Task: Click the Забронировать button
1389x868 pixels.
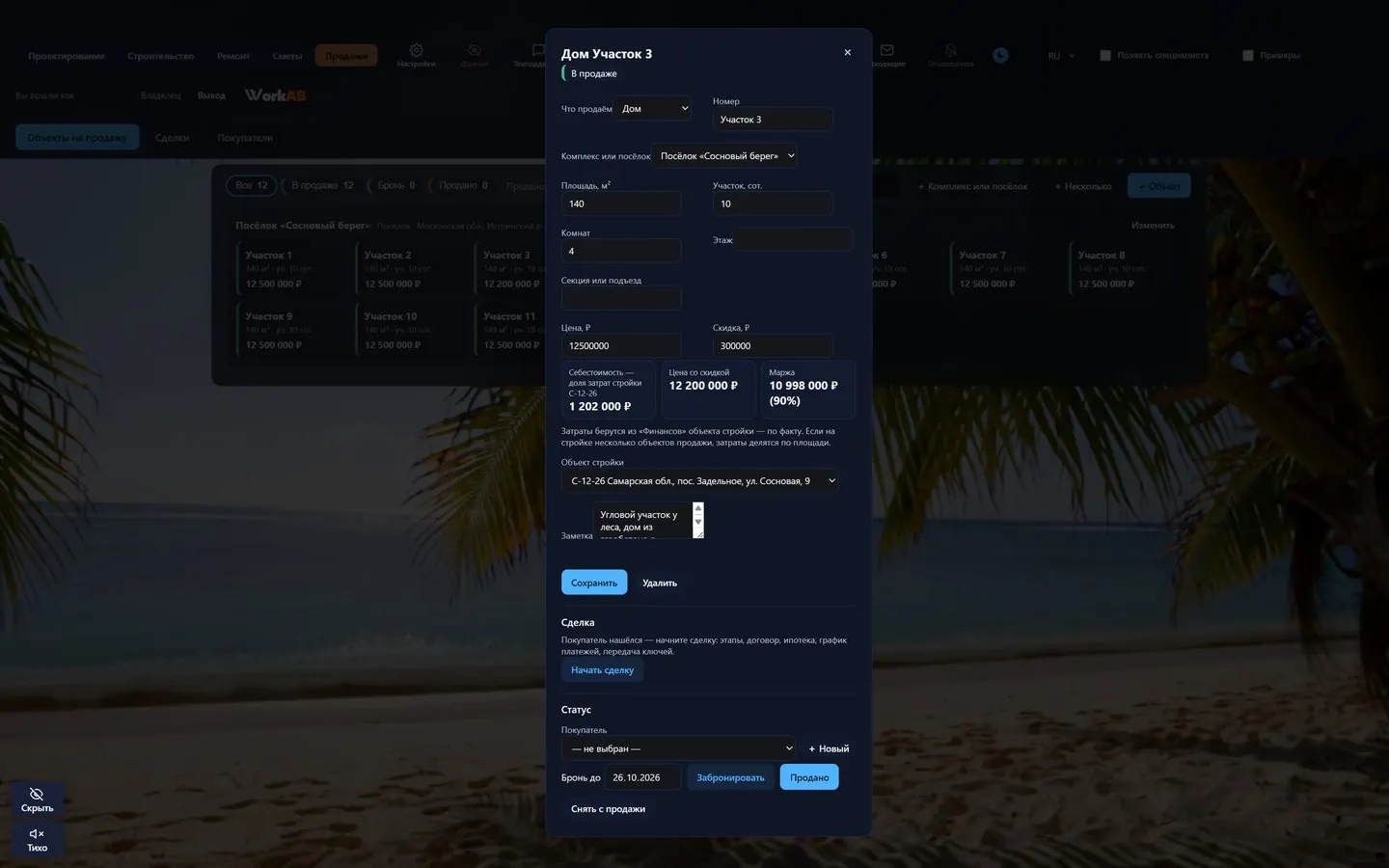Action: pos(730,777)
